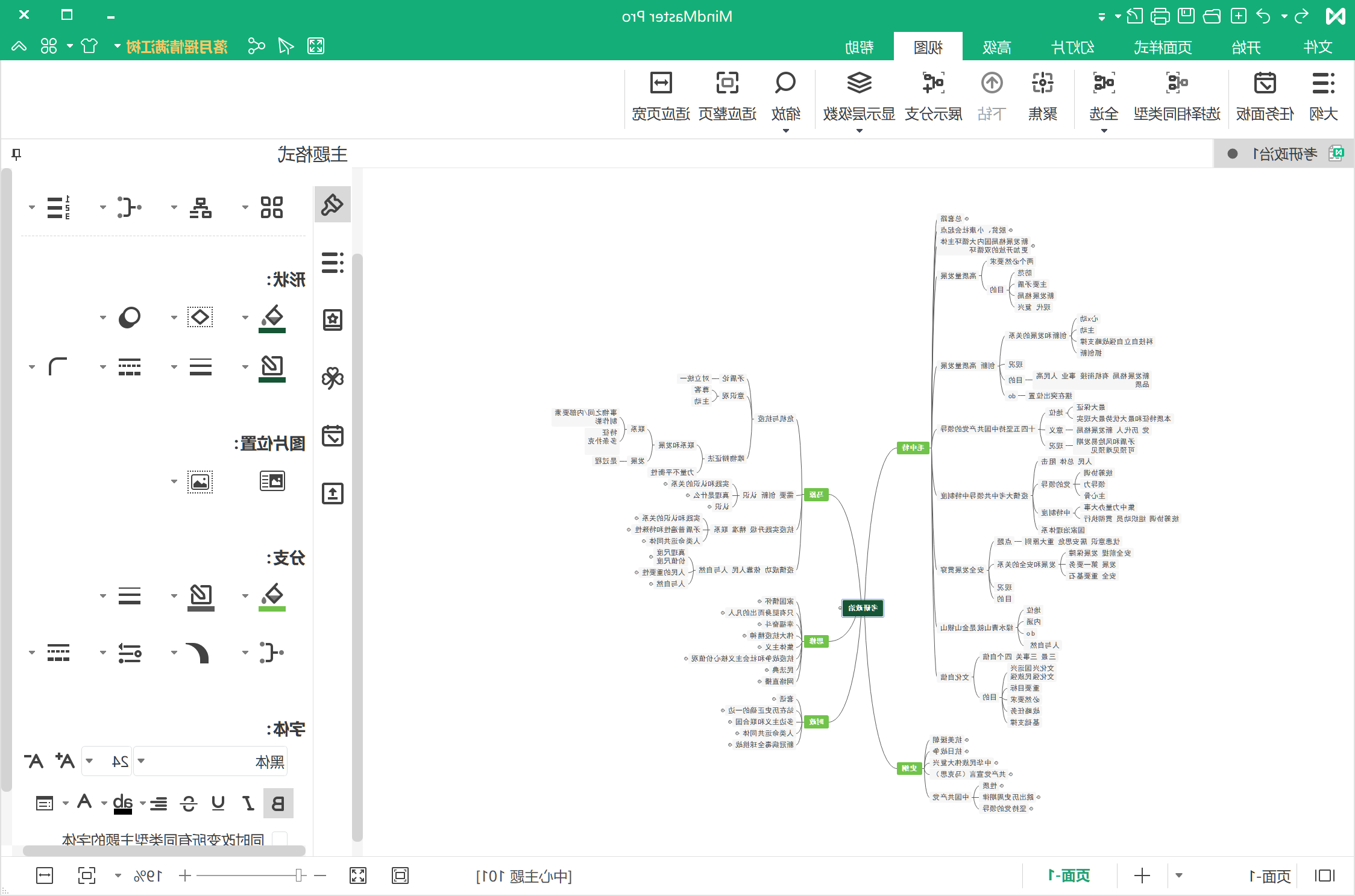Screen dimensions: 1355x896
Task: Switch to the 开始 tab
Action: pyautogui.click(x=1246, y=47)
